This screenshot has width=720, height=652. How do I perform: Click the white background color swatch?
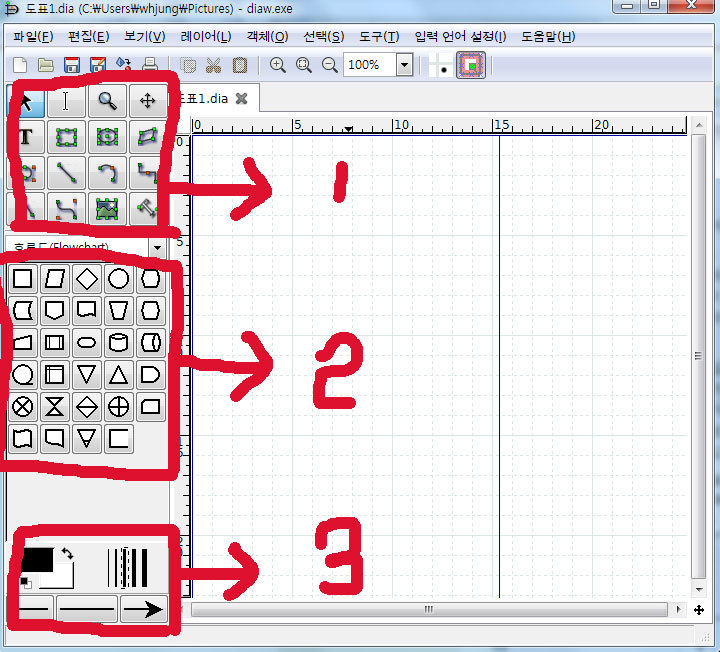62,578
